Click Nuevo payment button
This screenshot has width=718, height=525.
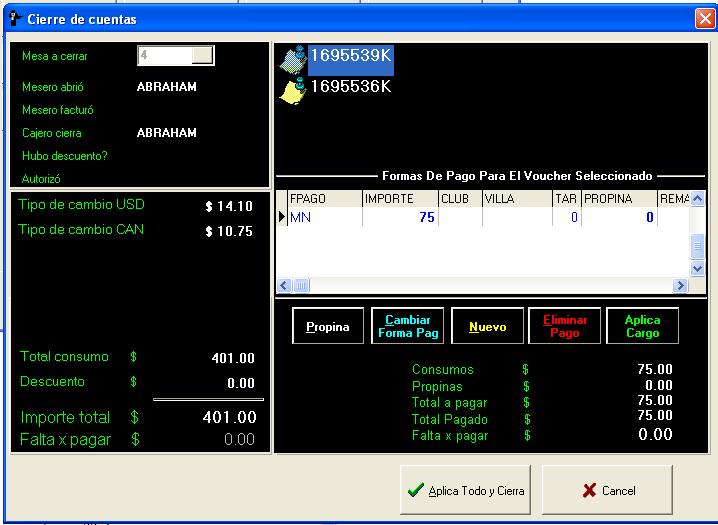pyautogui.click(x=487, y=326)
